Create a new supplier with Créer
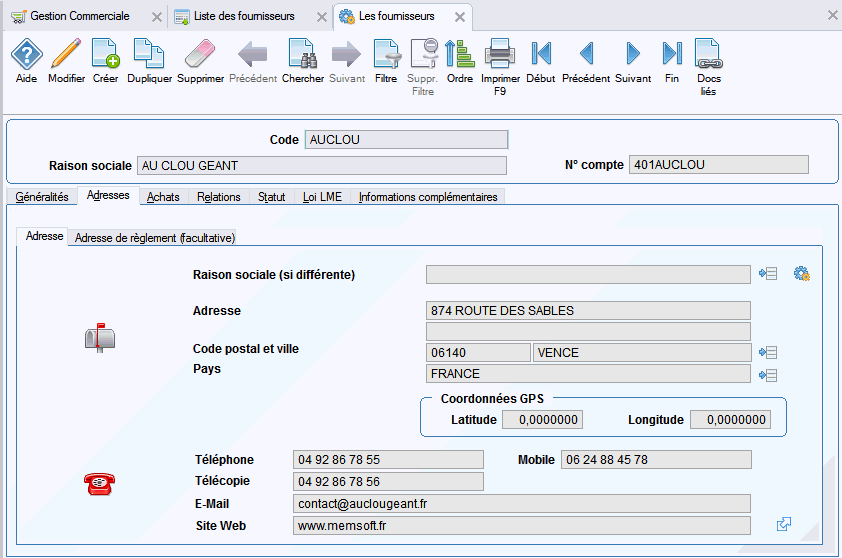The image size is (842, 558). point(105,55)
